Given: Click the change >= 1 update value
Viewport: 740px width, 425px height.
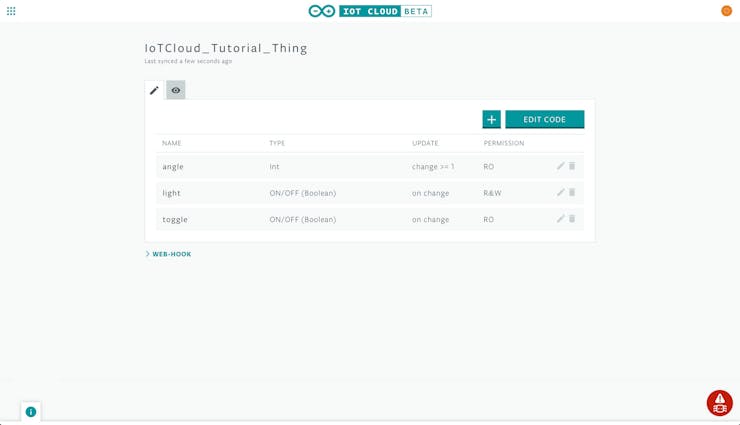Looking at the screenshot, I should click(x=433, y=167).
